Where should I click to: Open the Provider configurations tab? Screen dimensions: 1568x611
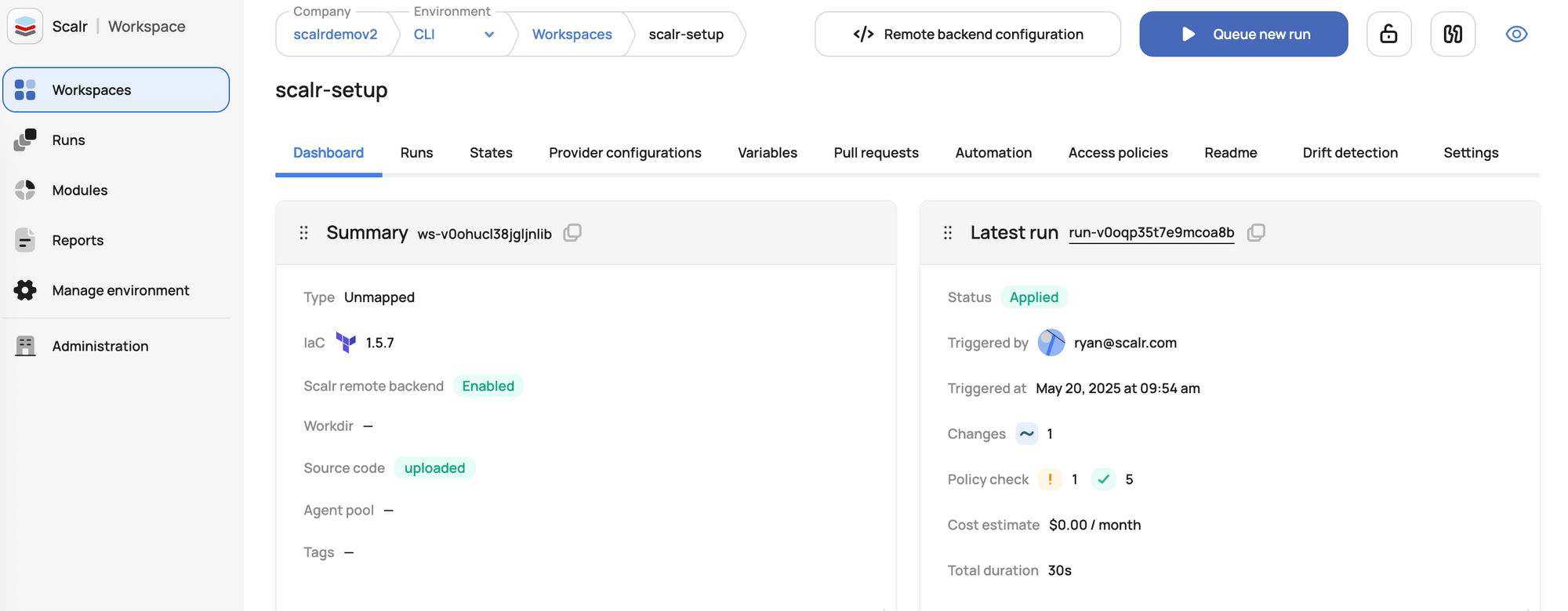(625, 153)
